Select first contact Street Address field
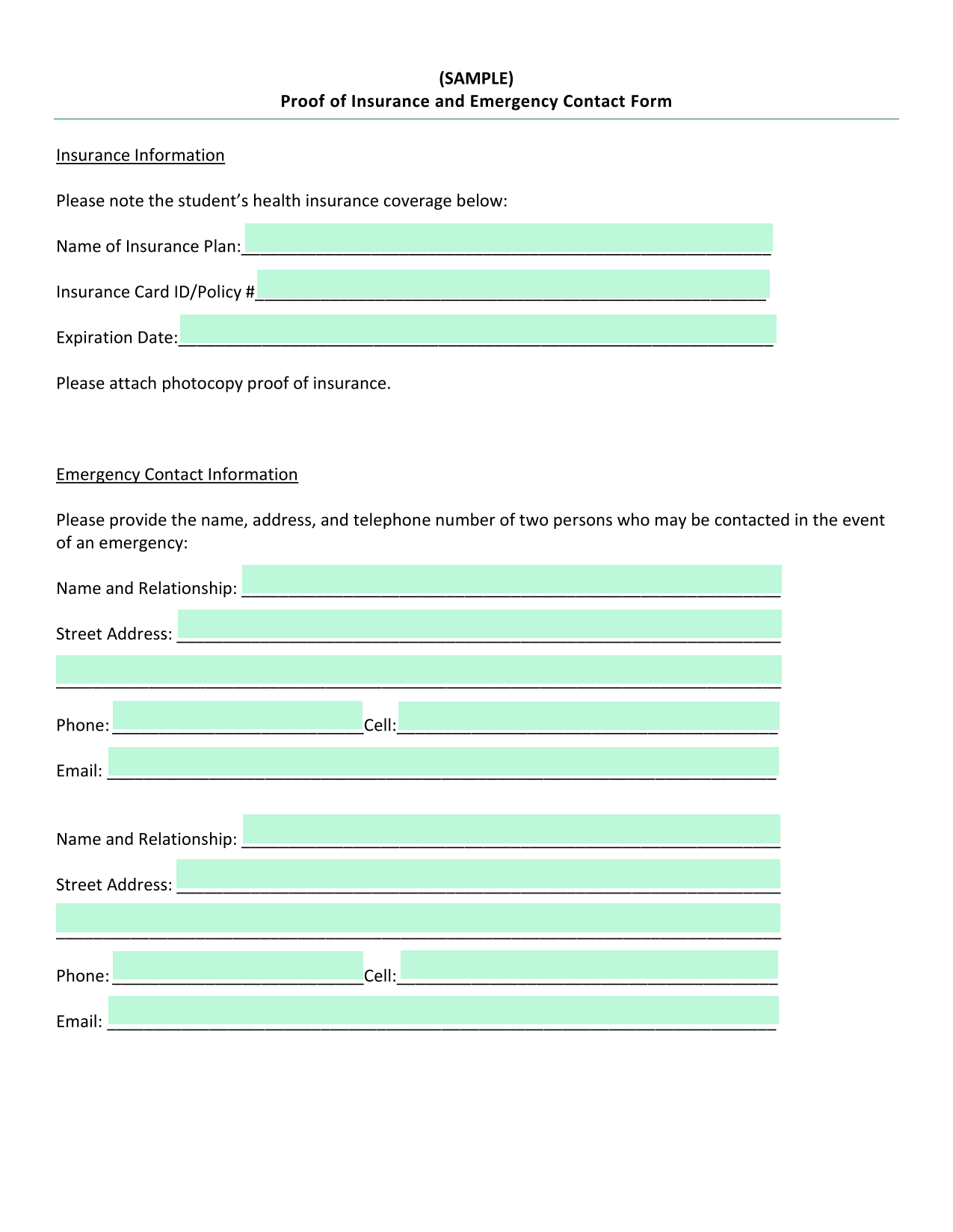This screenshot has height=1232, width=953. click(x=480, y=624)
